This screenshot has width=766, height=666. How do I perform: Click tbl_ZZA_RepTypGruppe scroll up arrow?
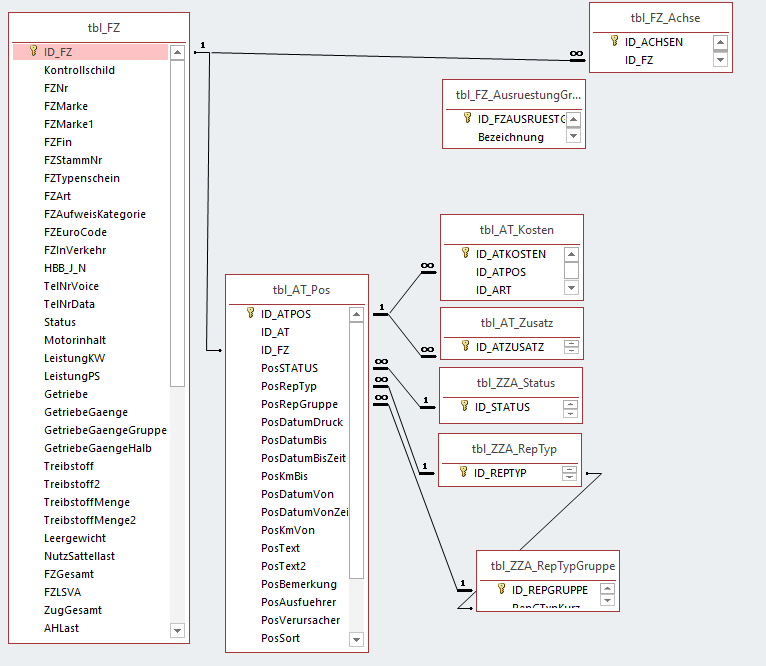(607, 588)
